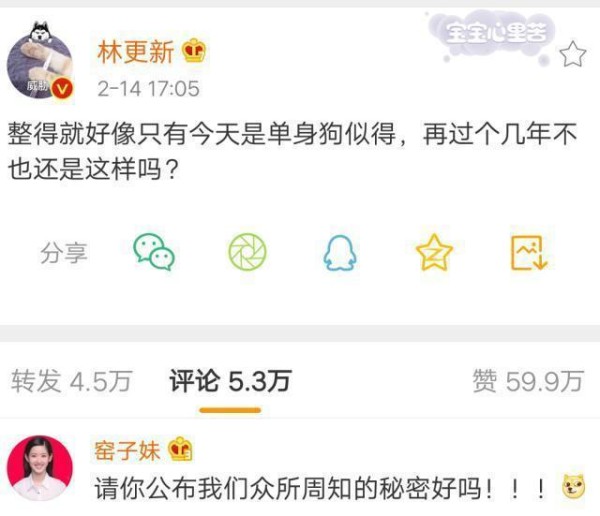Open 窑子妹 commenter avatar
Screen dimensions: 600x516
pyautogui.click(x=40, y=468)
